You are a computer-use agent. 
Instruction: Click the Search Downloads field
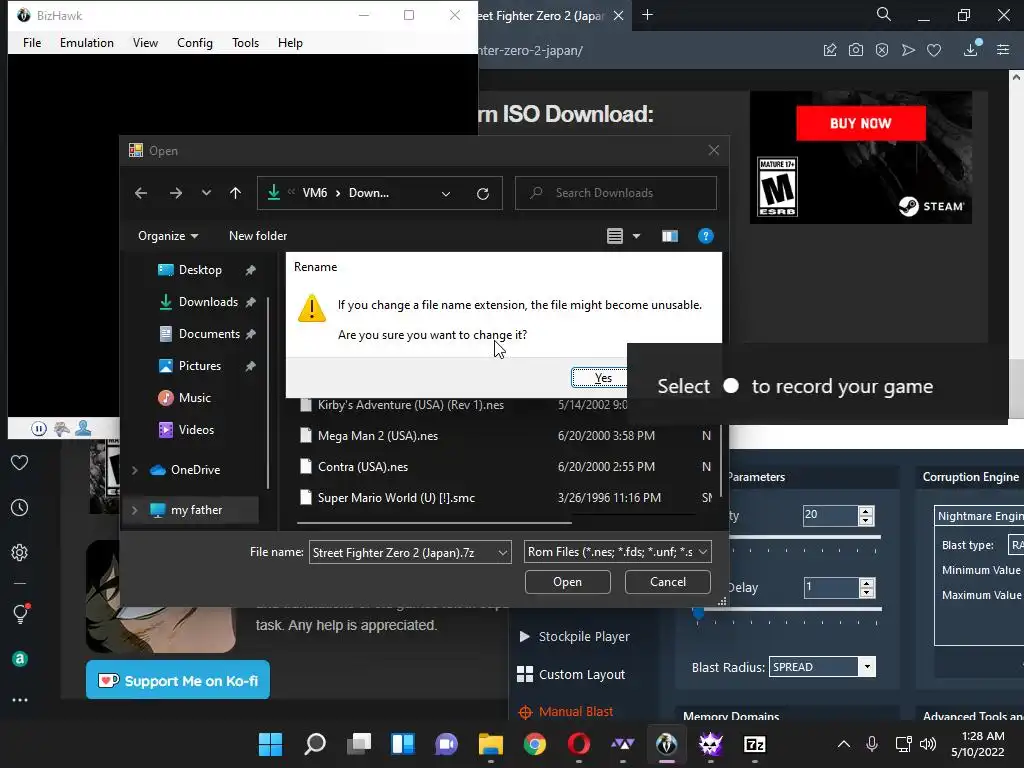click(x=616, y=193)
